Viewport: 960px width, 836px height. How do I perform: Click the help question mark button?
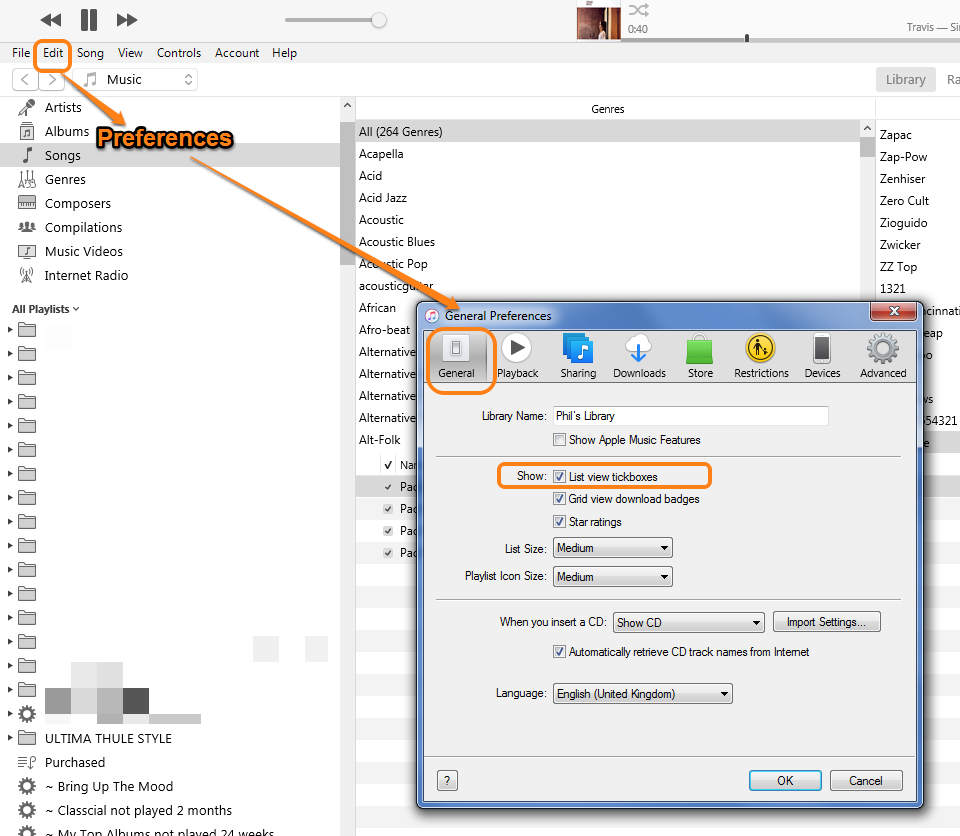(x=447, y=780)
